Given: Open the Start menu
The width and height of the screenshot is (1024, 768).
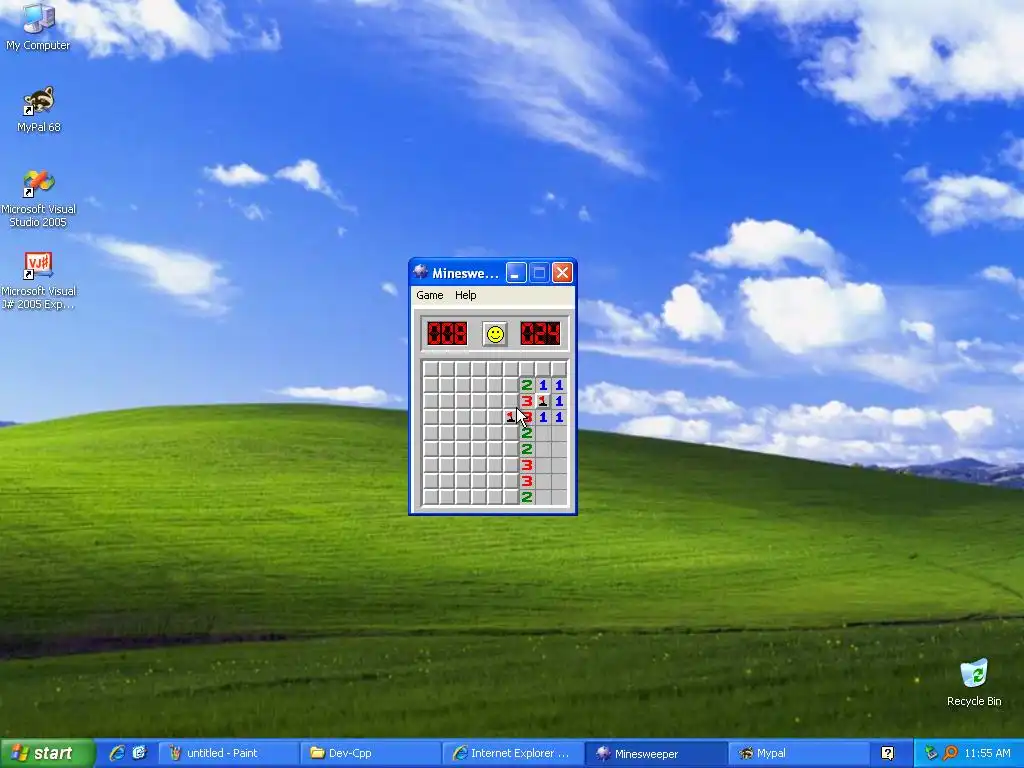Looking at the screenshot, I should point(46,753).
